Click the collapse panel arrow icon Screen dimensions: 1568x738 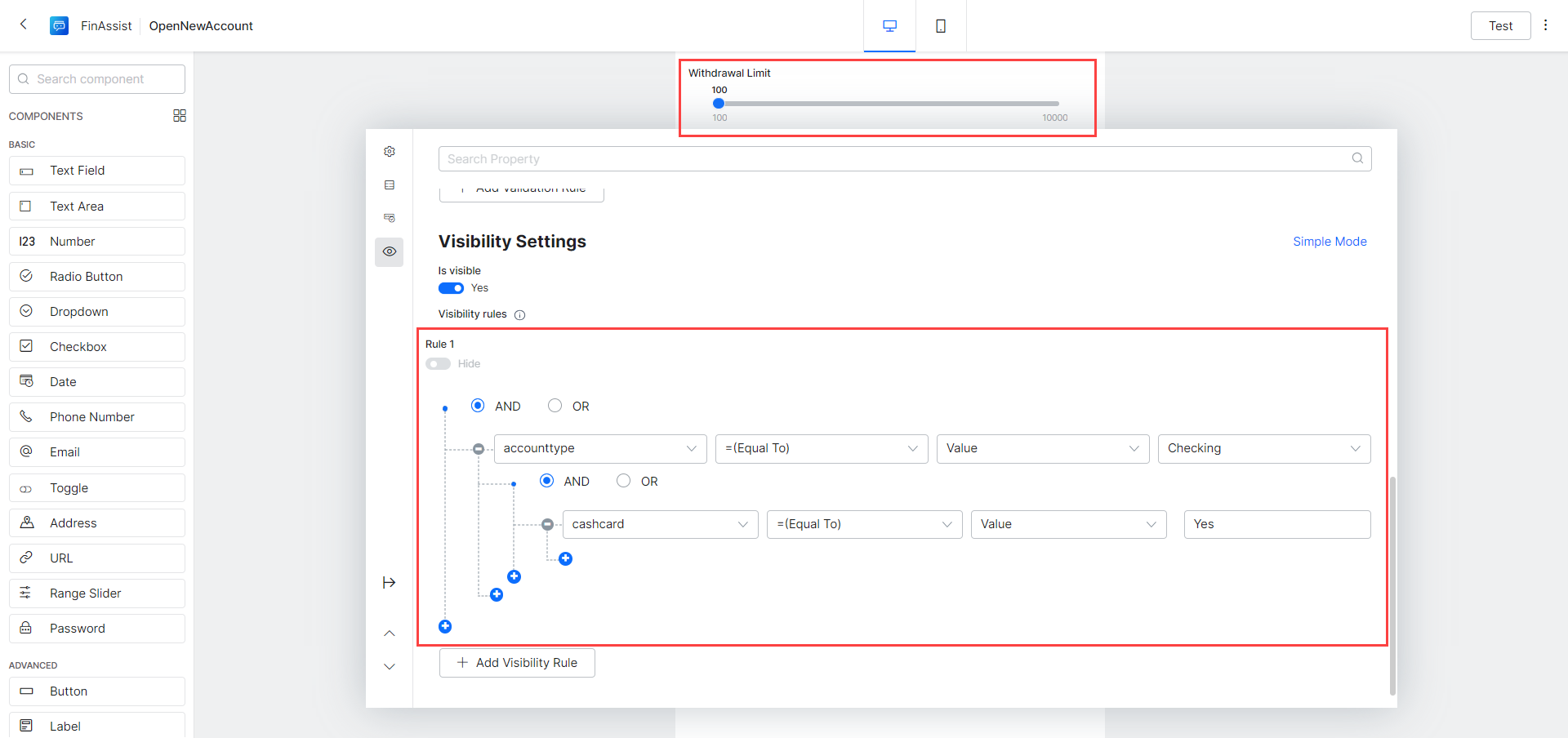point(389,582)
